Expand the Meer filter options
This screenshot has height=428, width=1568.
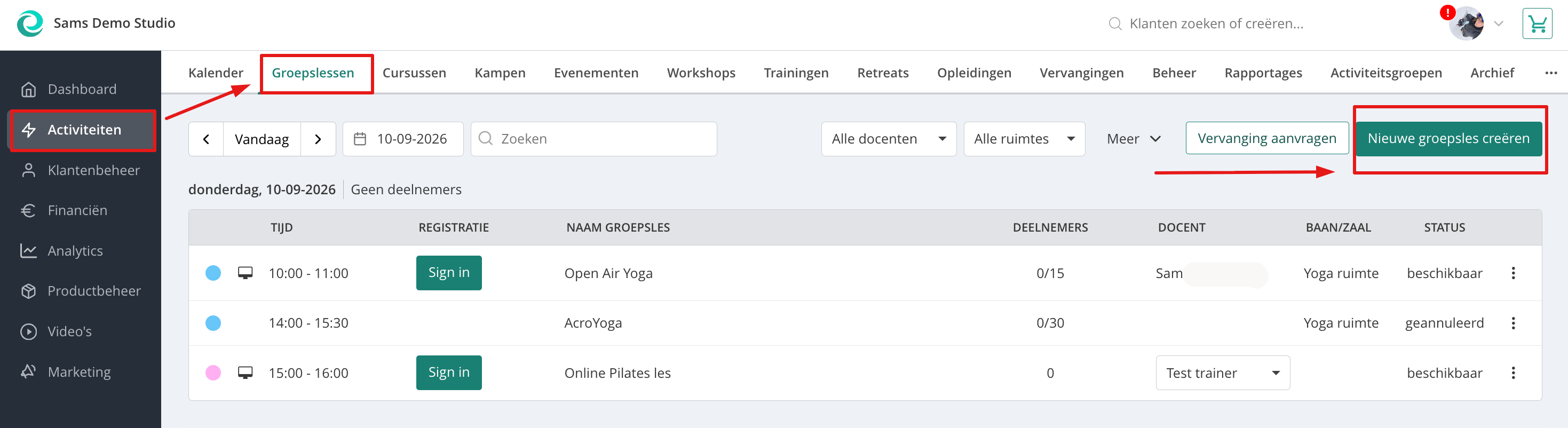1134,139
